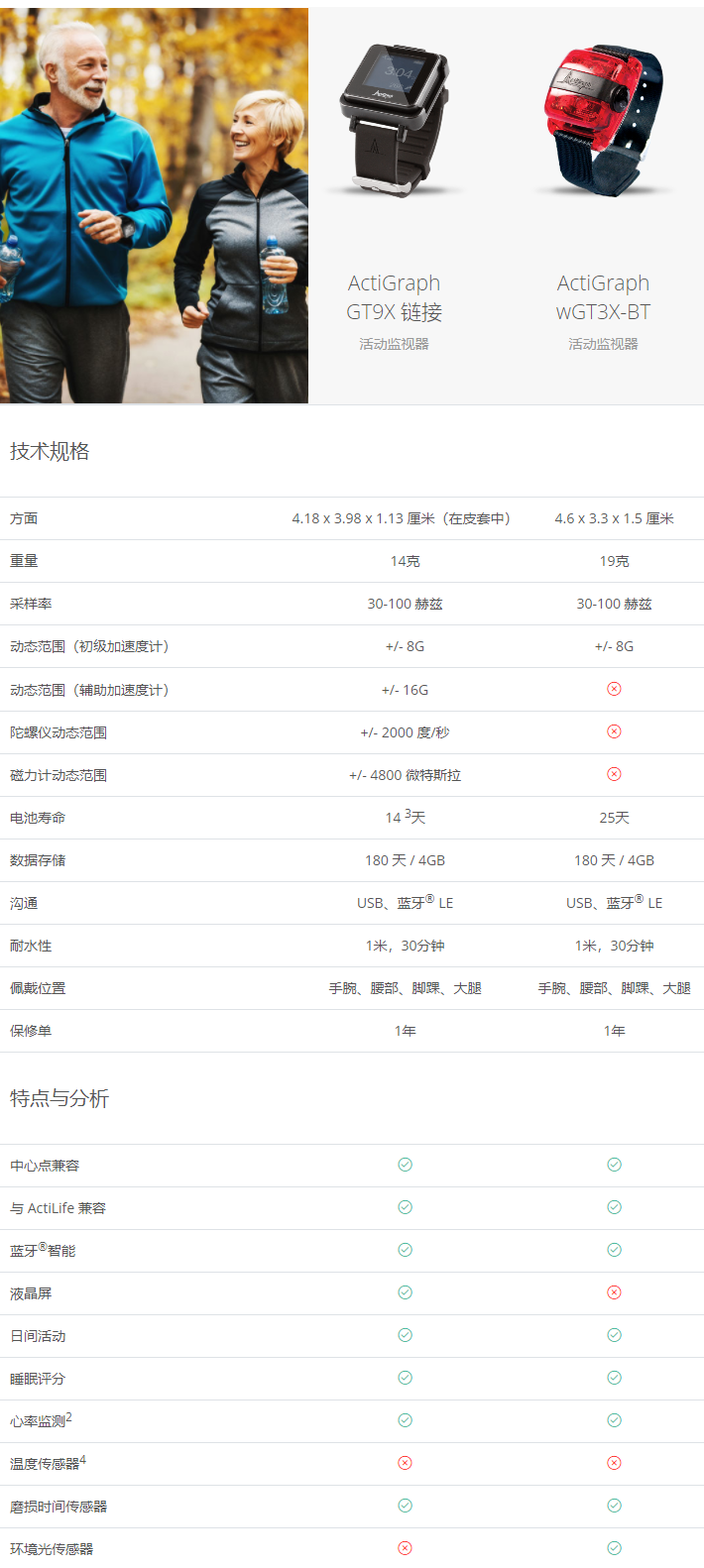Click the wGT3X-BT check mark for 磨损时间传感器
704x1568 pixels.
tap(614, 1506)
